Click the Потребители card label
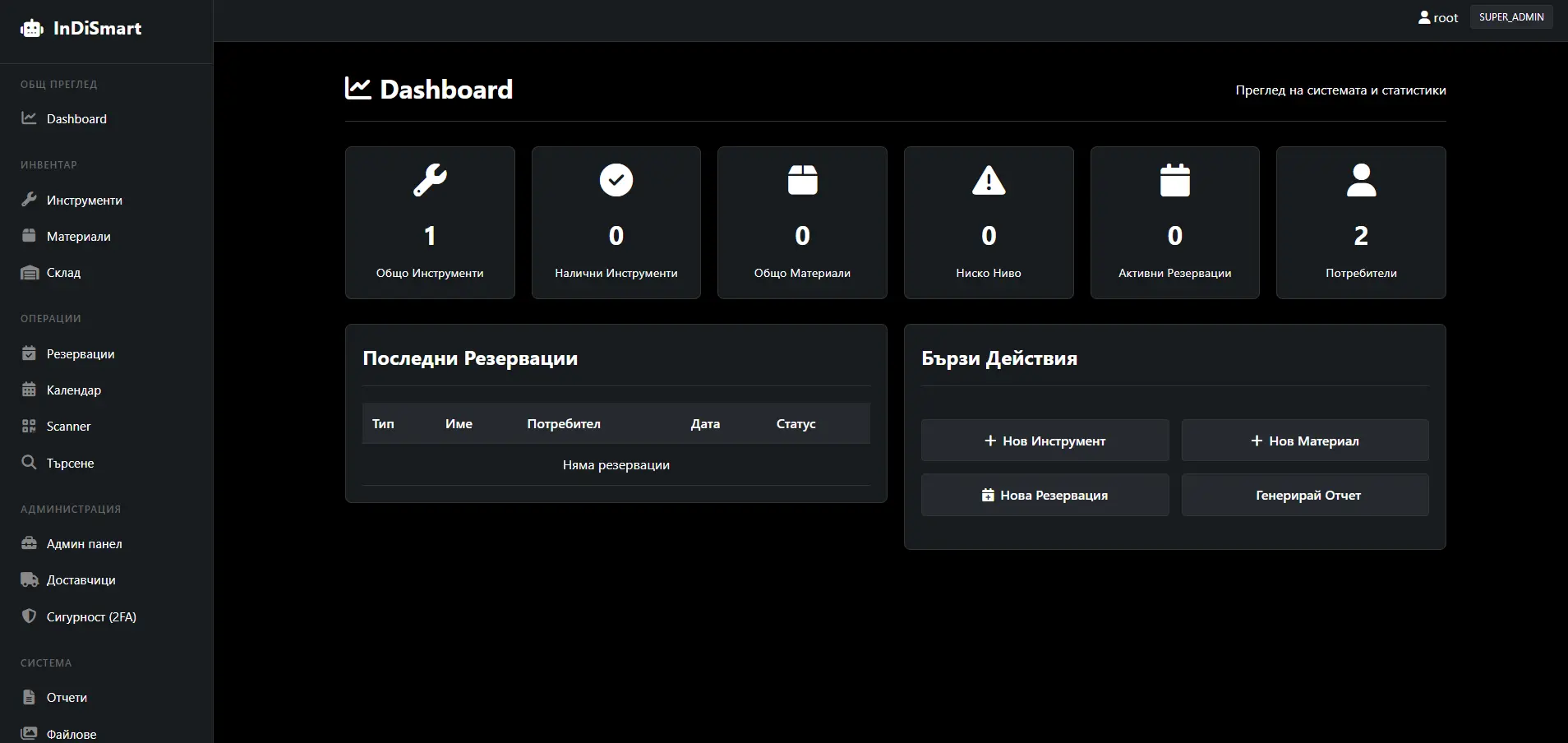1568x743 pixels. [1361, 273]
